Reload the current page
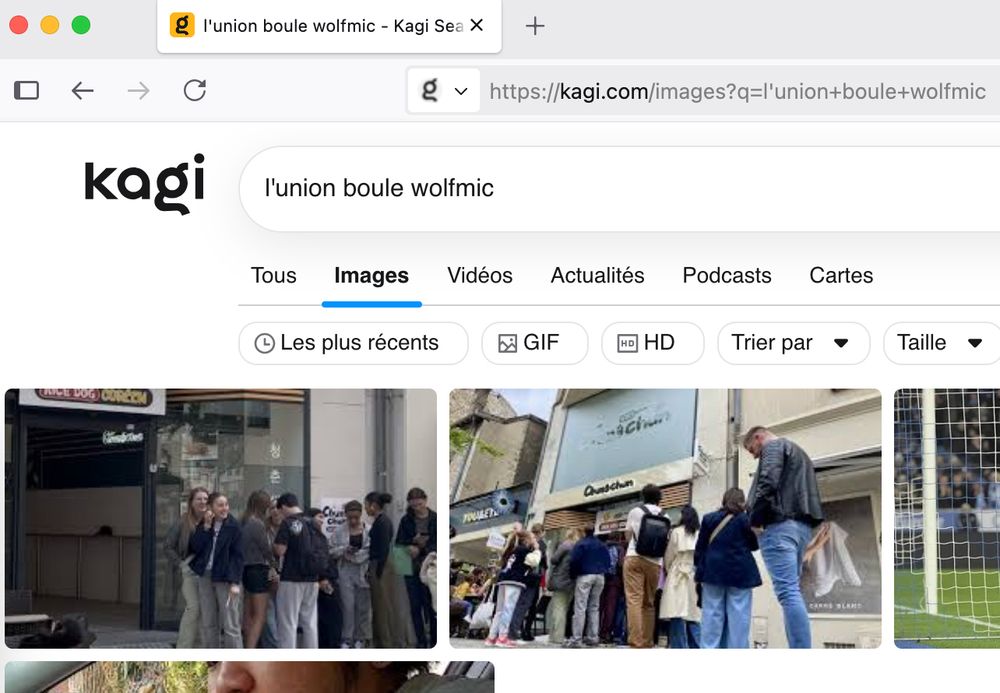 tap(195, 90)
